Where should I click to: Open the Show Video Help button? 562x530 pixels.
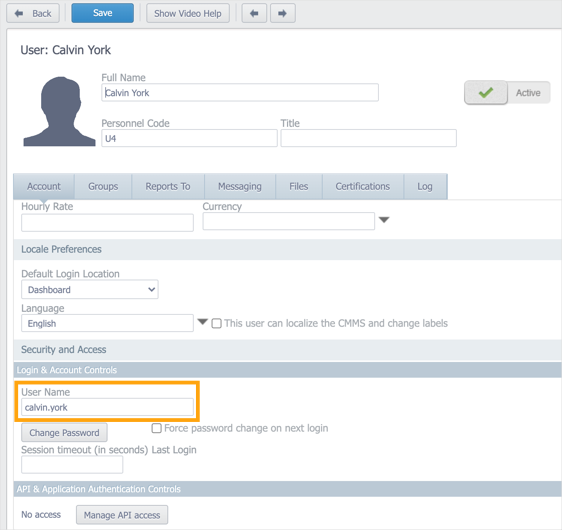pos(188,13)
